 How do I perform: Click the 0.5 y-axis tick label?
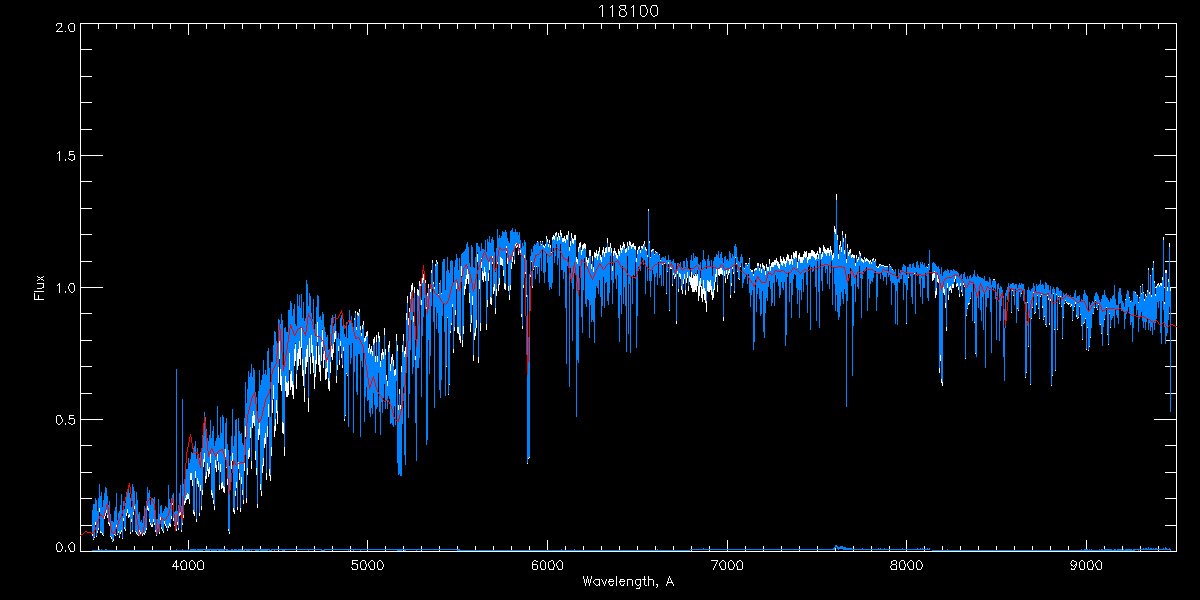click(x=65, y=419)
